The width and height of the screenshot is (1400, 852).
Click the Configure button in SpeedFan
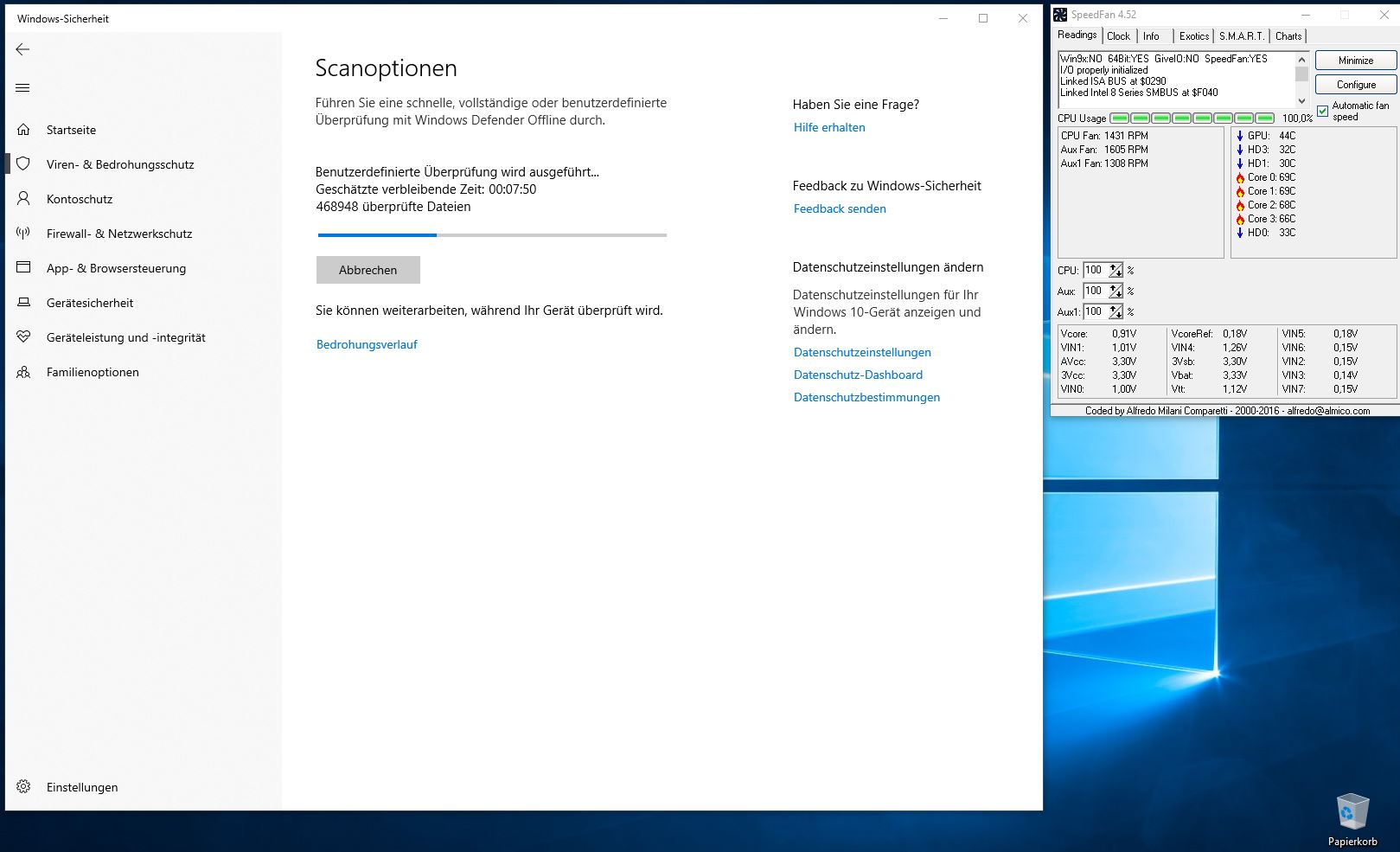pyautogui.click(x=1356, y=85)
